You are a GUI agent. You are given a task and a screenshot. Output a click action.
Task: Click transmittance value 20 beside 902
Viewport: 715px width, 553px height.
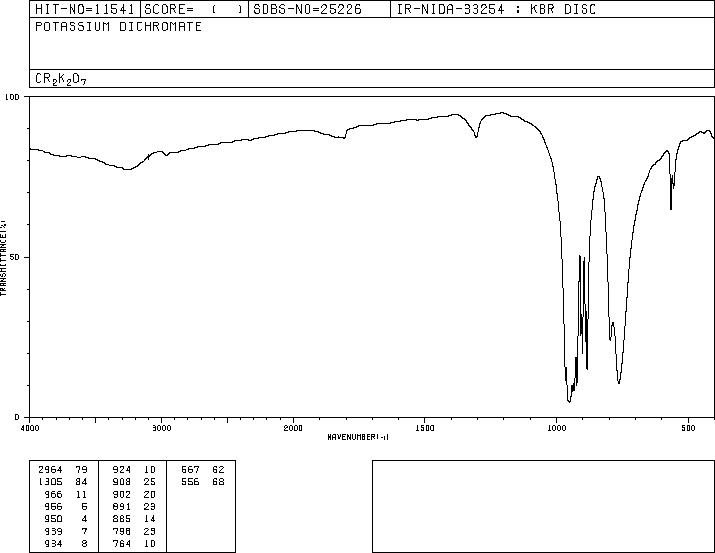point(150,495)
